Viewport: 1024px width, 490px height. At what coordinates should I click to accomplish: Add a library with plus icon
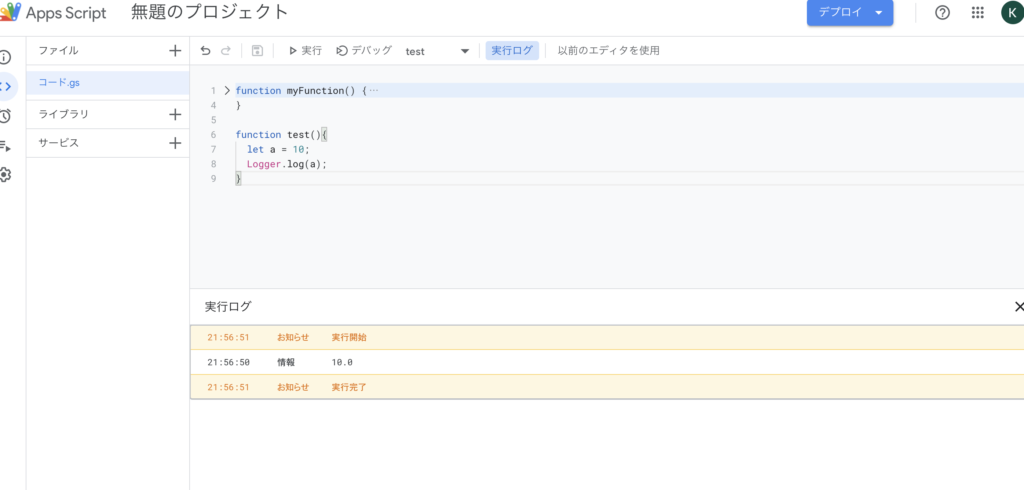tap(174, 114)
